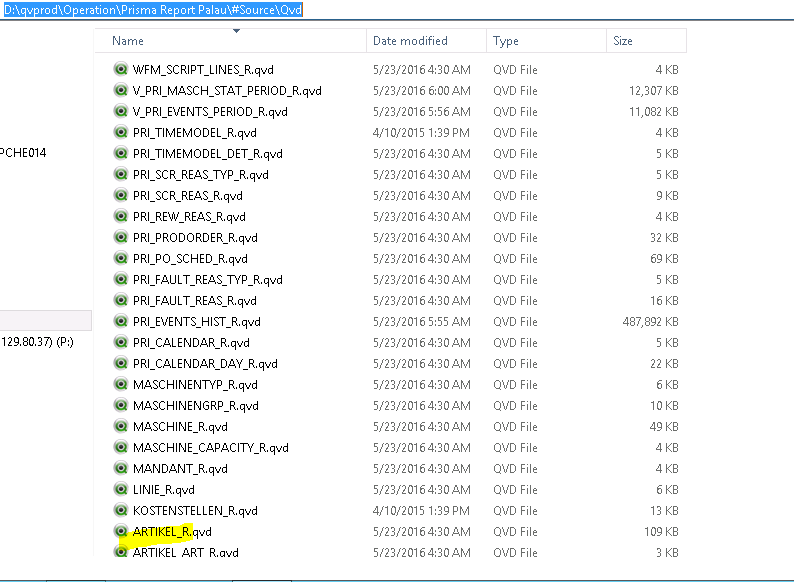
Task: Select file name PRI_CALENDAR_R.qvd
Action: 191,343
